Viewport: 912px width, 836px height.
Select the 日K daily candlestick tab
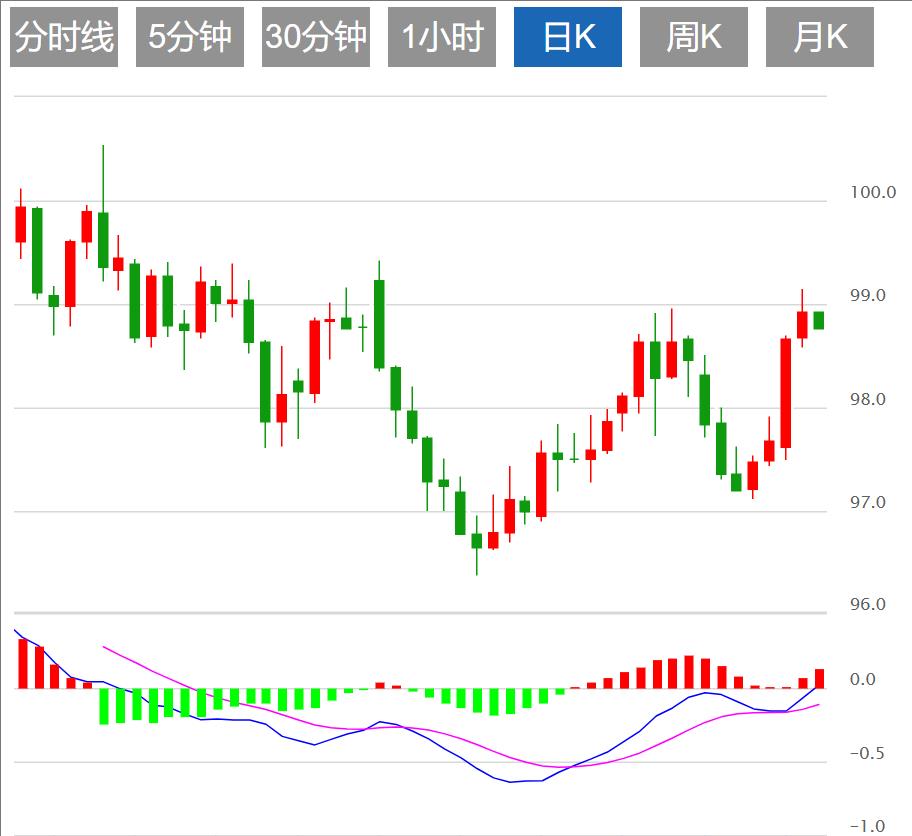click(567, 36)
